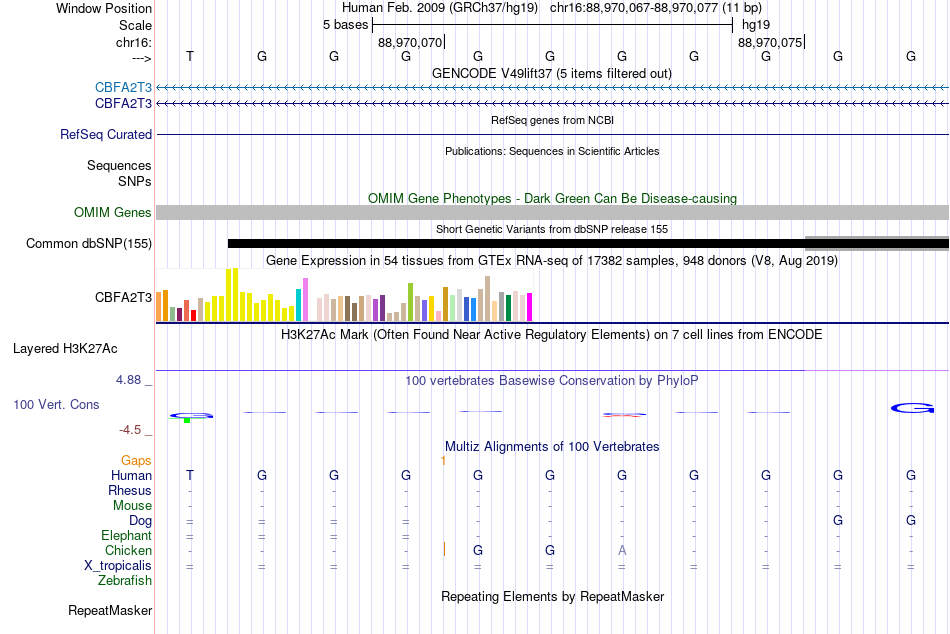Screen dimensions: 950x634
Task: Click the 88,970,075 position marker
Action: coord(770,42)
